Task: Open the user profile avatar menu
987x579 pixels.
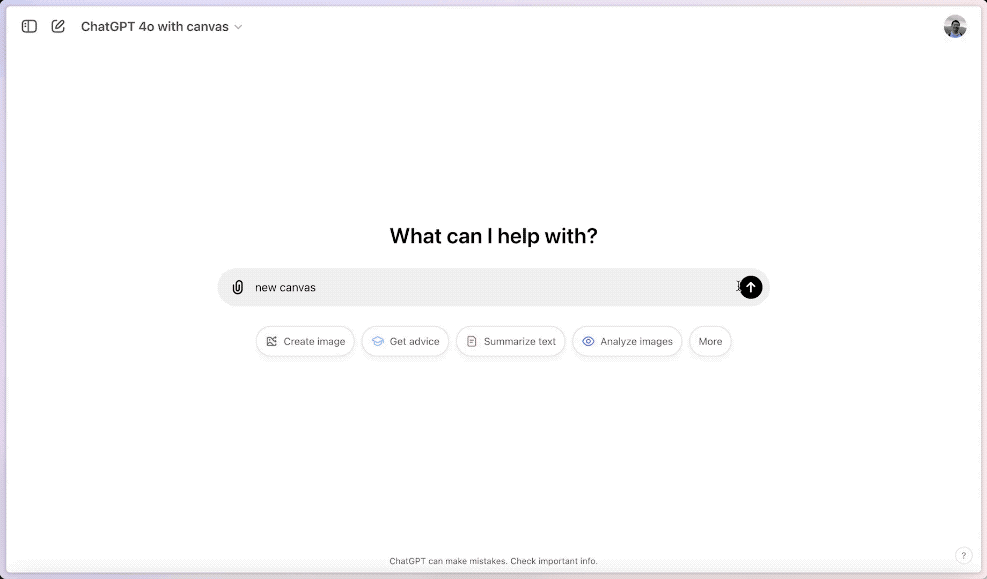Action: pos(955,26)
